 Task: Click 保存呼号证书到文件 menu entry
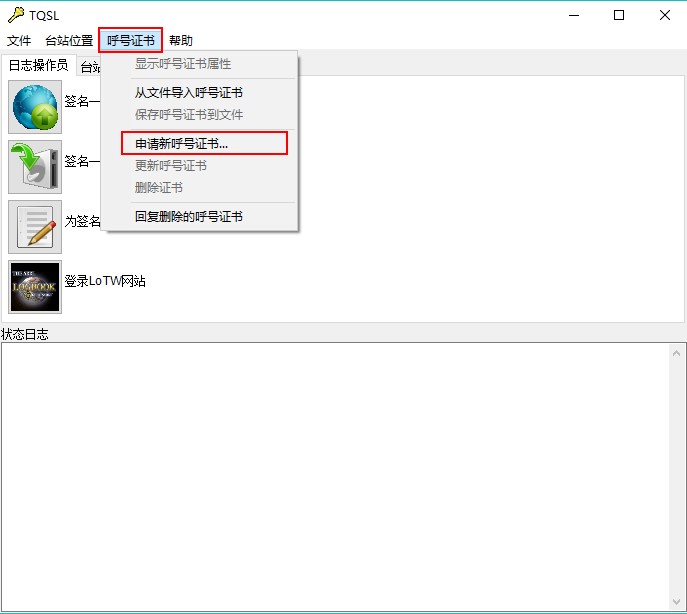[189, 115]
